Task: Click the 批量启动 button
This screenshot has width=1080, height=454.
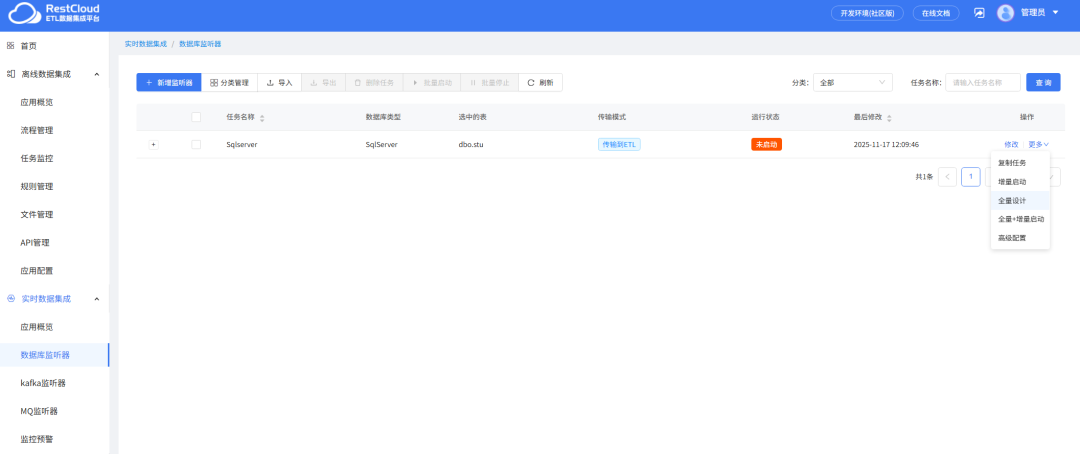Action: (x=432, y=83)
